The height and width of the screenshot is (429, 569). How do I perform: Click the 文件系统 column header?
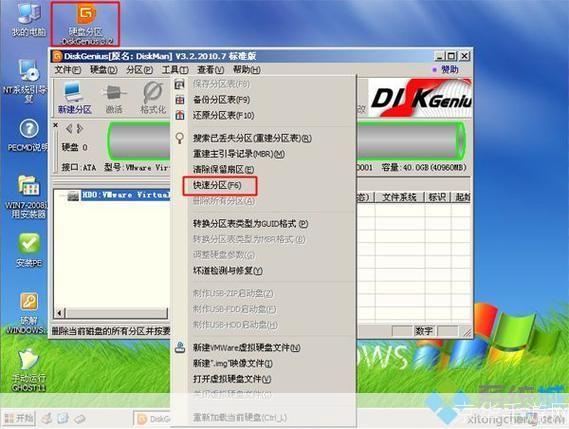click(399, 197)
